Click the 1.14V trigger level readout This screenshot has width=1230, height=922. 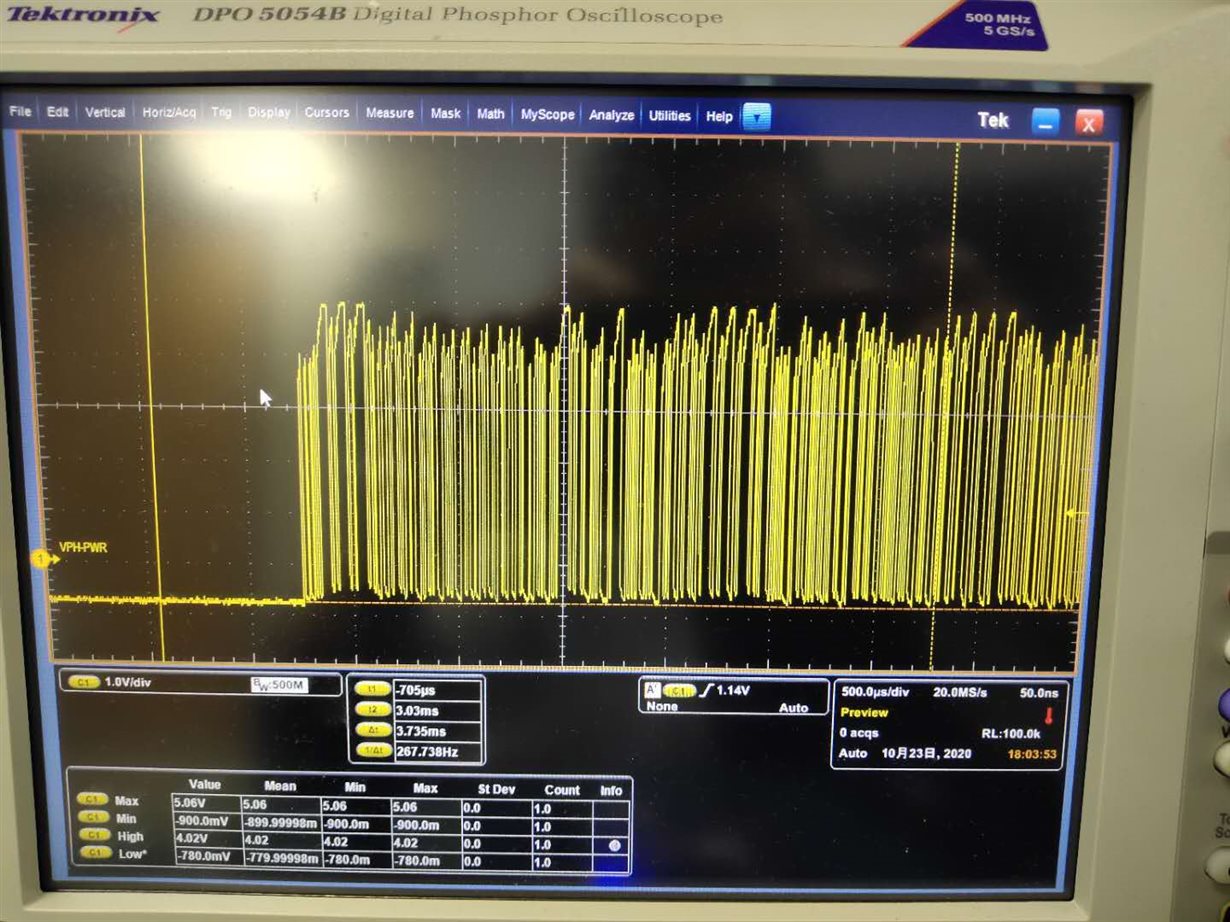click(735, 691)
